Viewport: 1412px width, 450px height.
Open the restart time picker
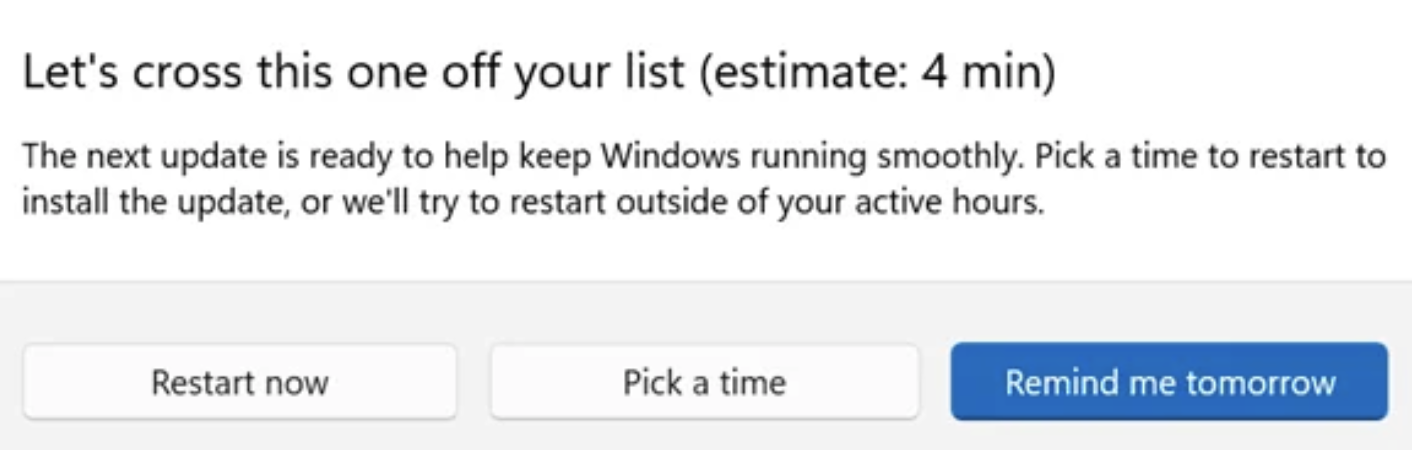[x=704, y=382]
